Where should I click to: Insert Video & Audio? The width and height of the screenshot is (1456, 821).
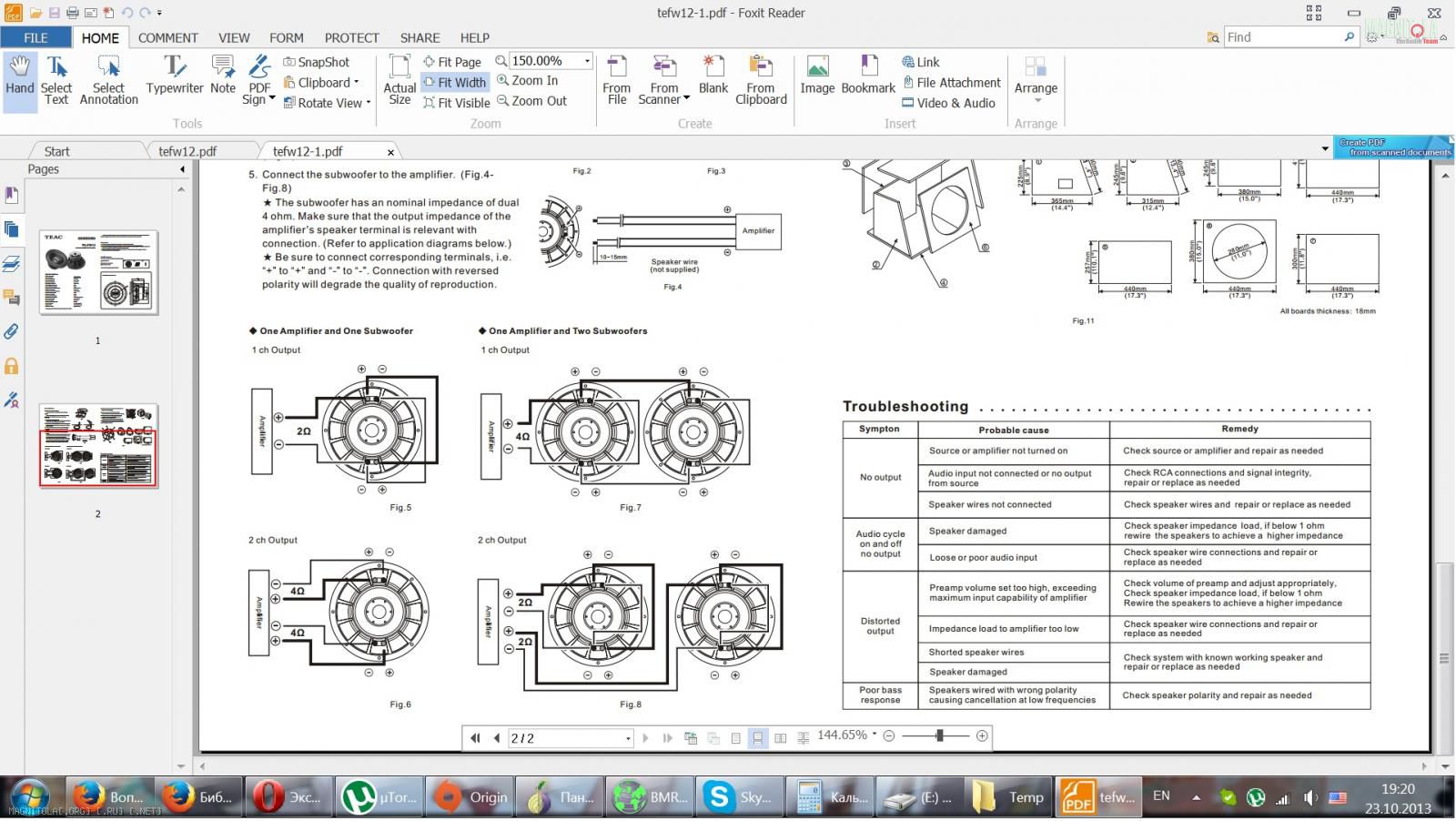948,103
